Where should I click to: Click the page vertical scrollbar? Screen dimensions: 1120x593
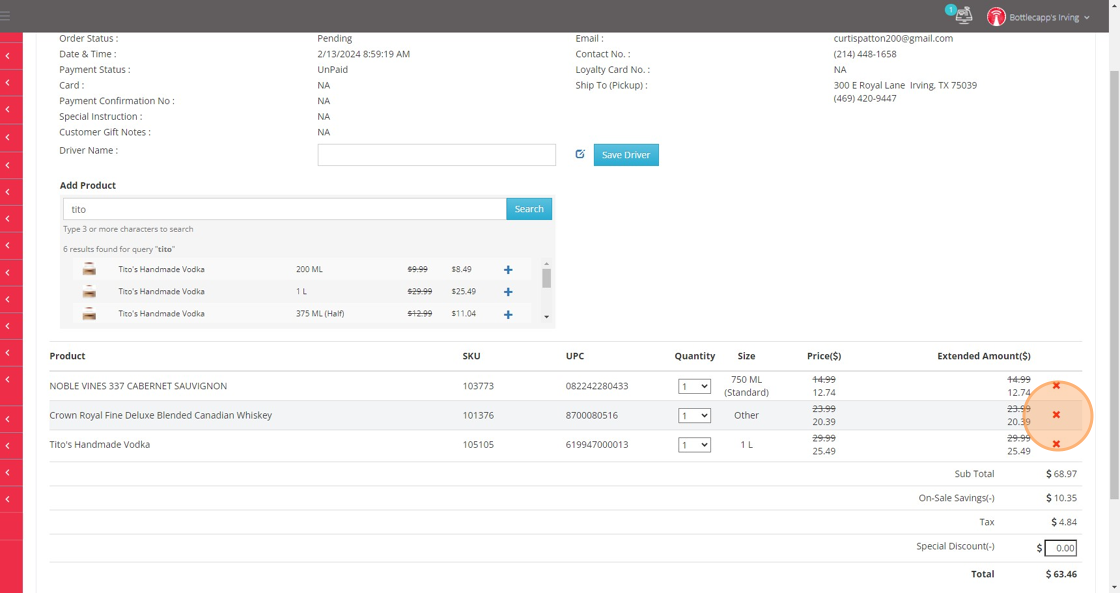(x=1114, y=286)
